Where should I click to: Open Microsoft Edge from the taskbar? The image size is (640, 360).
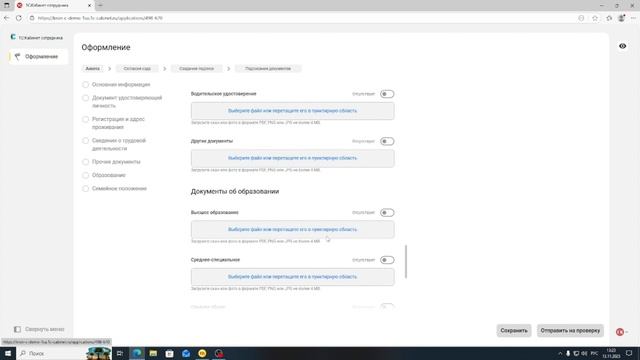point(137,353)
